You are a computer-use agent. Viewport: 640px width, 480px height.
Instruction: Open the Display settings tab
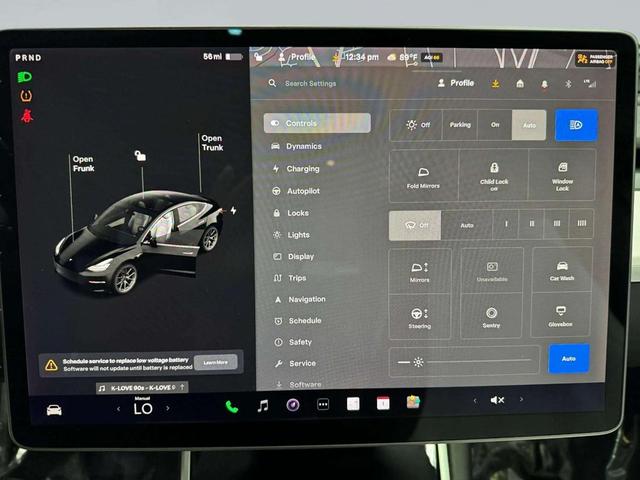pyautogui.click(x=293, y=256)
